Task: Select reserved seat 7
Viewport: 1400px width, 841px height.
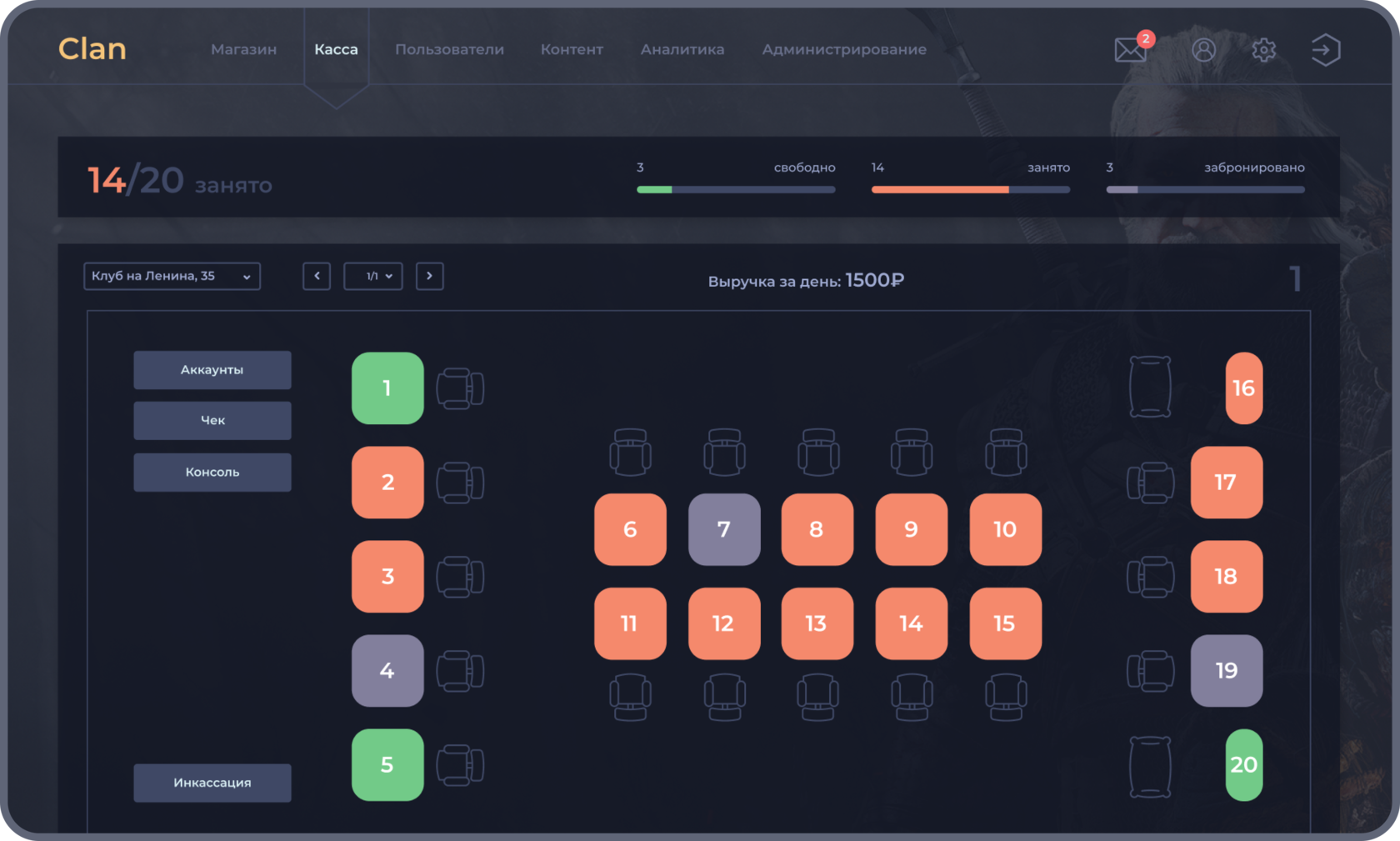Action: click(724, 530)
